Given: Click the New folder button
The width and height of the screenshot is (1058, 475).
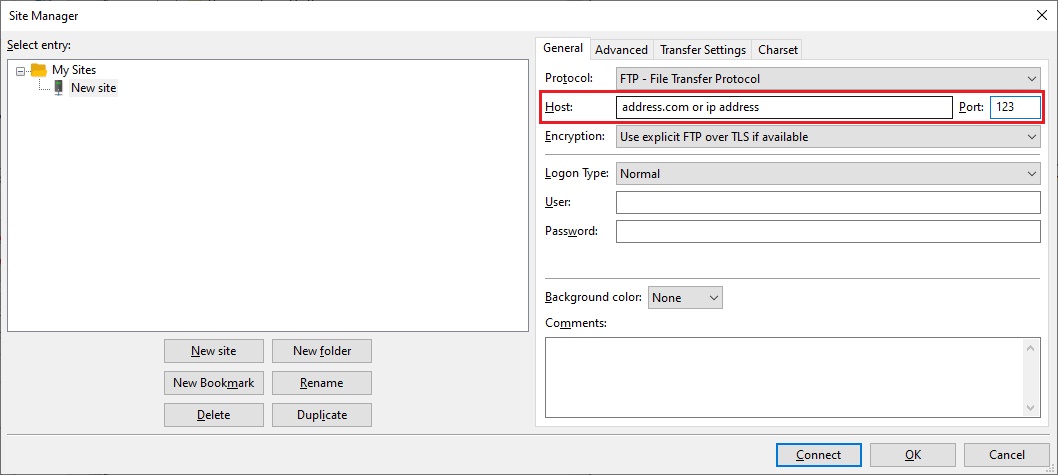Looking at the screenshot, I should 321,351.
